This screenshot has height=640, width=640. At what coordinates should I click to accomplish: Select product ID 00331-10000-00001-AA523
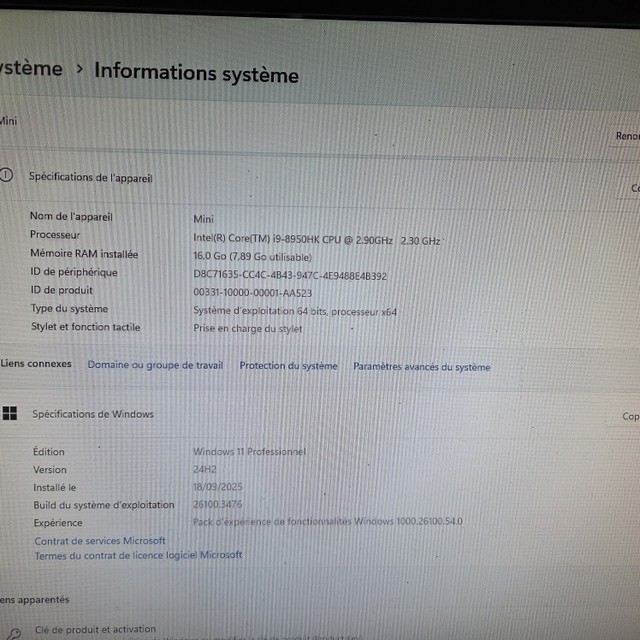pyautogui.click(x=252, y=293)
